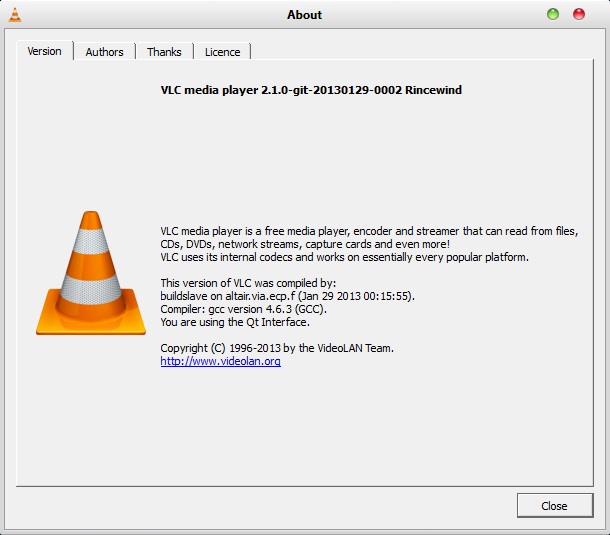The width and height of the screenshot is (610, 535).
Task: Click the 'Compiler: gcc version 4.6.3 (GCC).' line
Action: [244, 309]
